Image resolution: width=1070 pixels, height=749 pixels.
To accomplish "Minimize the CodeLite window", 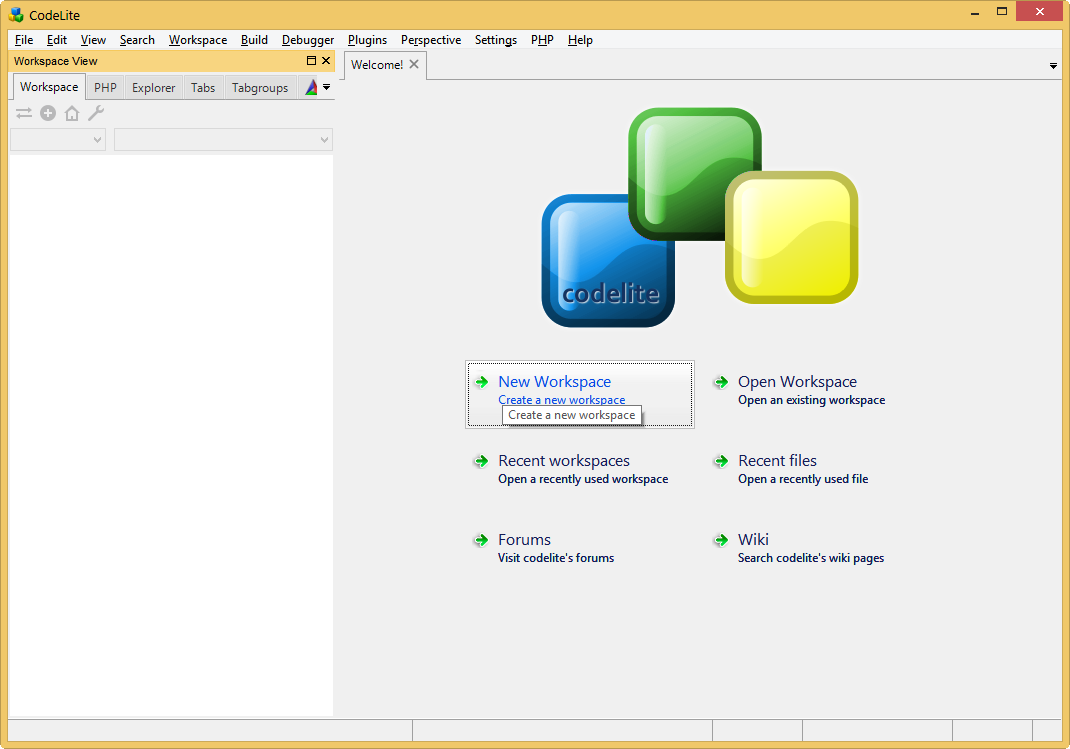I will point(975,12).
